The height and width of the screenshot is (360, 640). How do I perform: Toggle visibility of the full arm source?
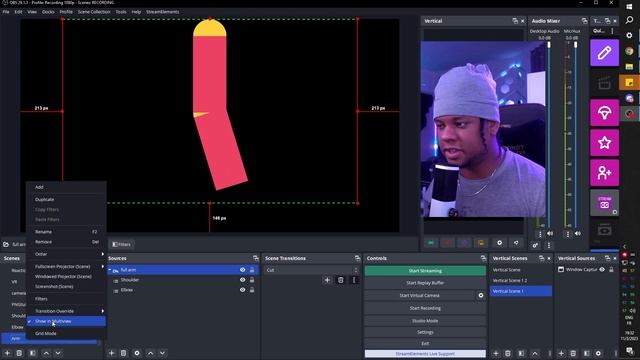(242, 270)
